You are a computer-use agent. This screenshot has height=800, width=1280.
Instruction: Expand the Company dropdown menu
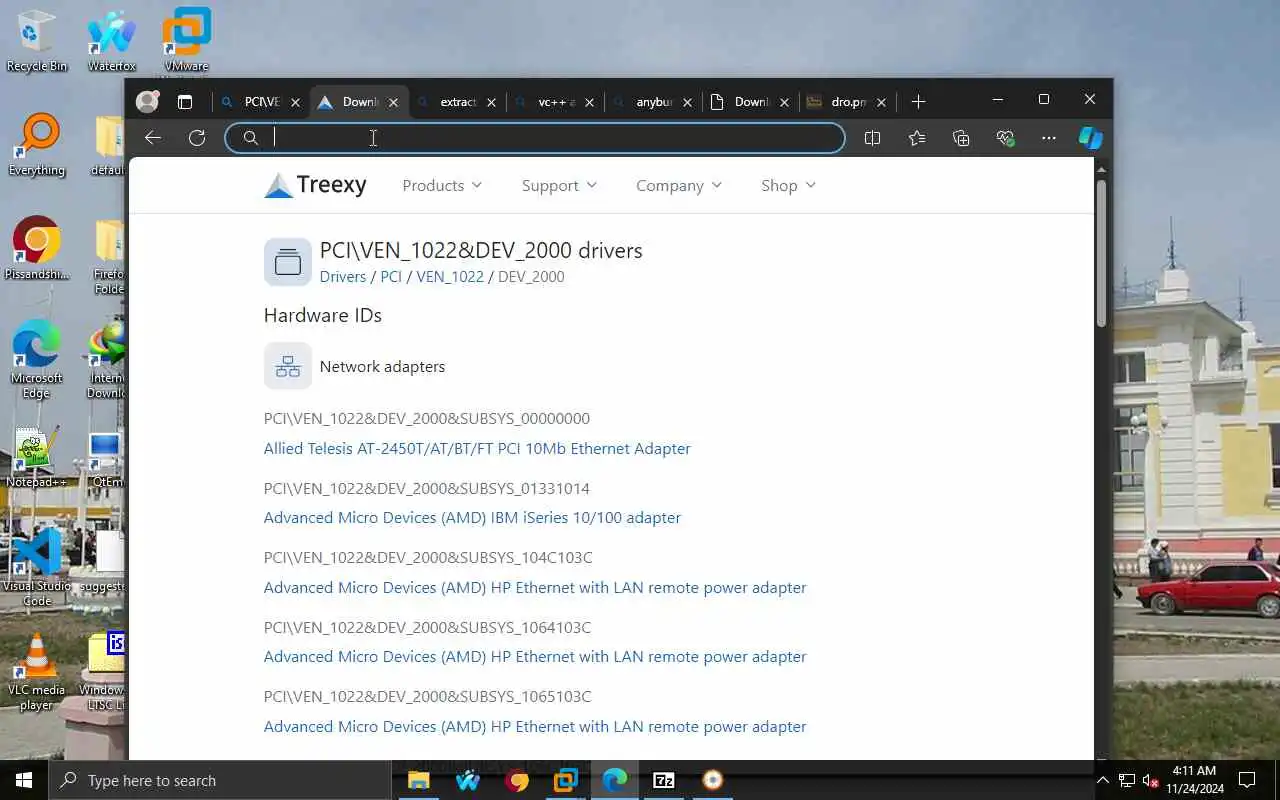(x=678, y=185)
